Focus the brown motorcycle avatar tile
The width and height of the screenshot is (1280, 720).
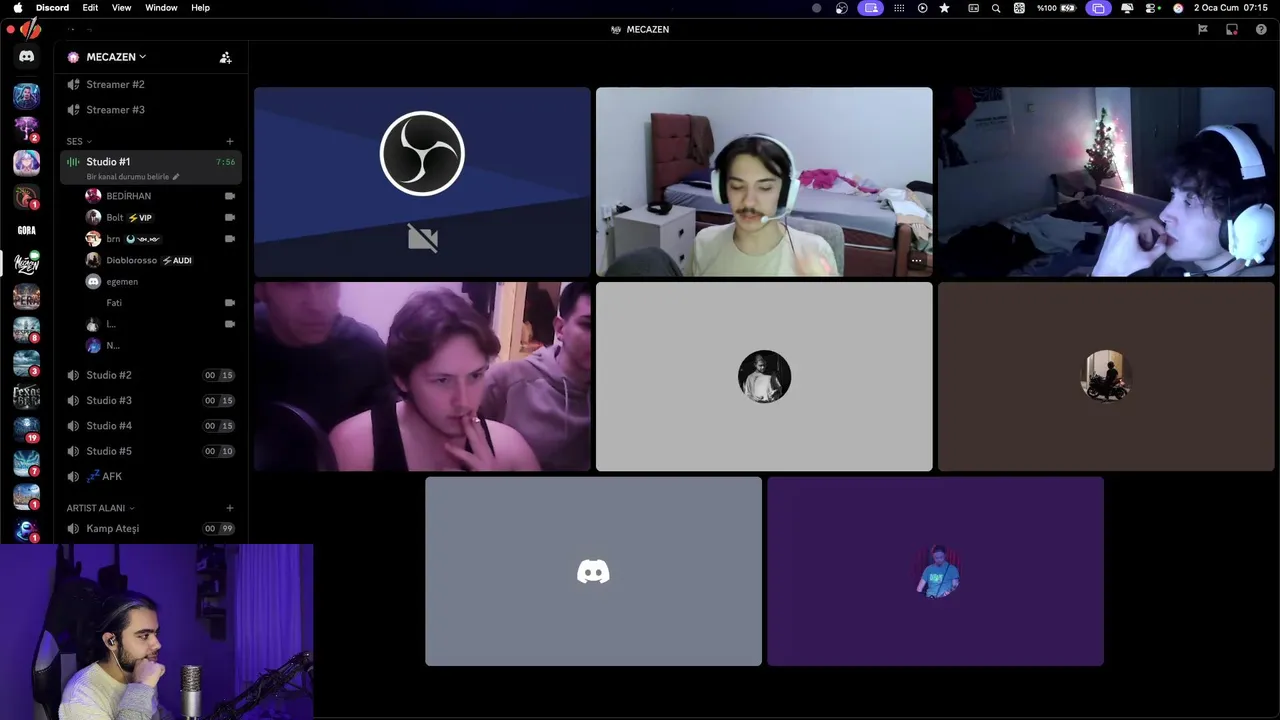[1106, 376]
